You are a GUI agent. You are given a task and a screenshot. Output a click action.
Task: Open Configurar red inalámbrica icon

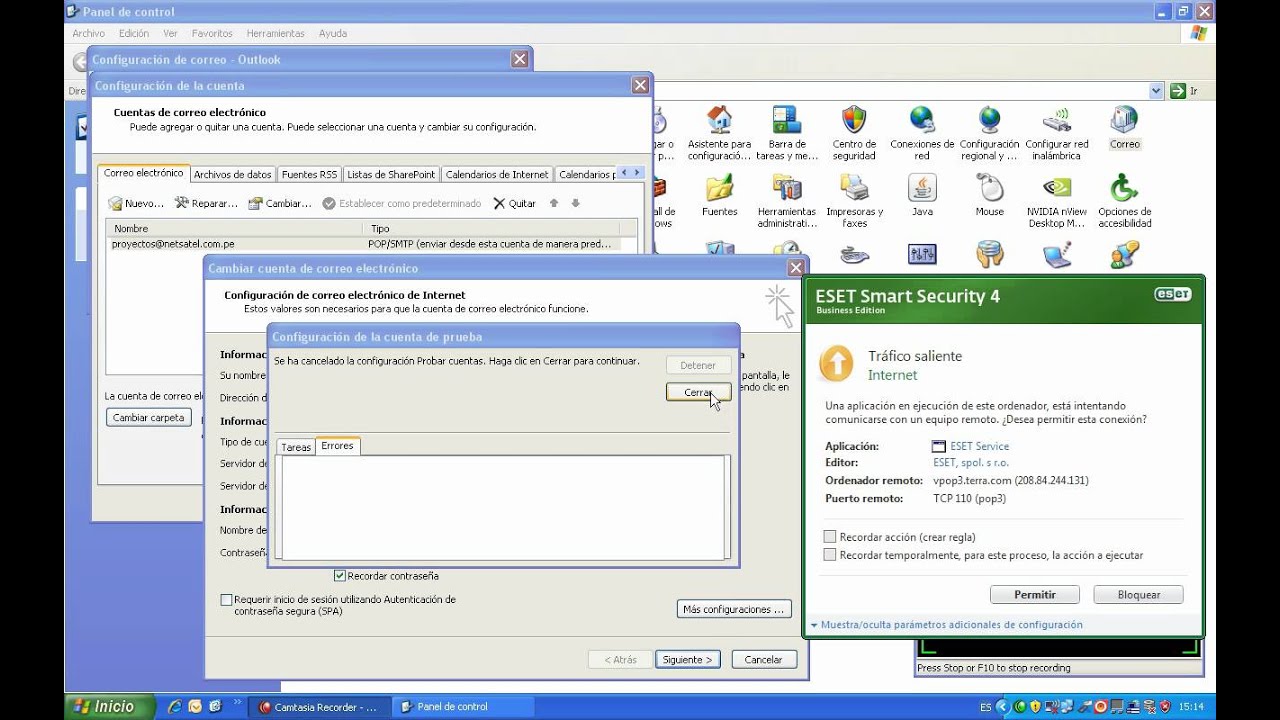(x=1057, y=132)
